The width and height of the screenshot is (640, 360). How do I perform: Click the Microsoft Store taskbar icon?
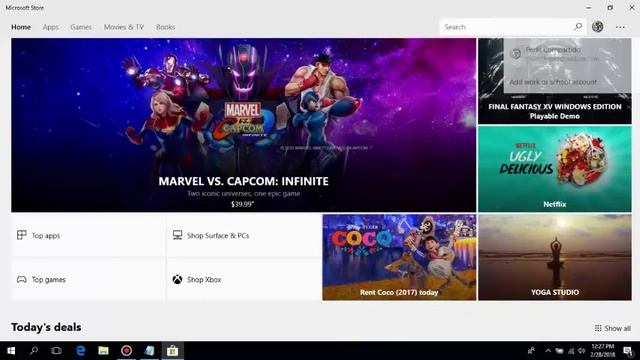click(x=172, y=351)
